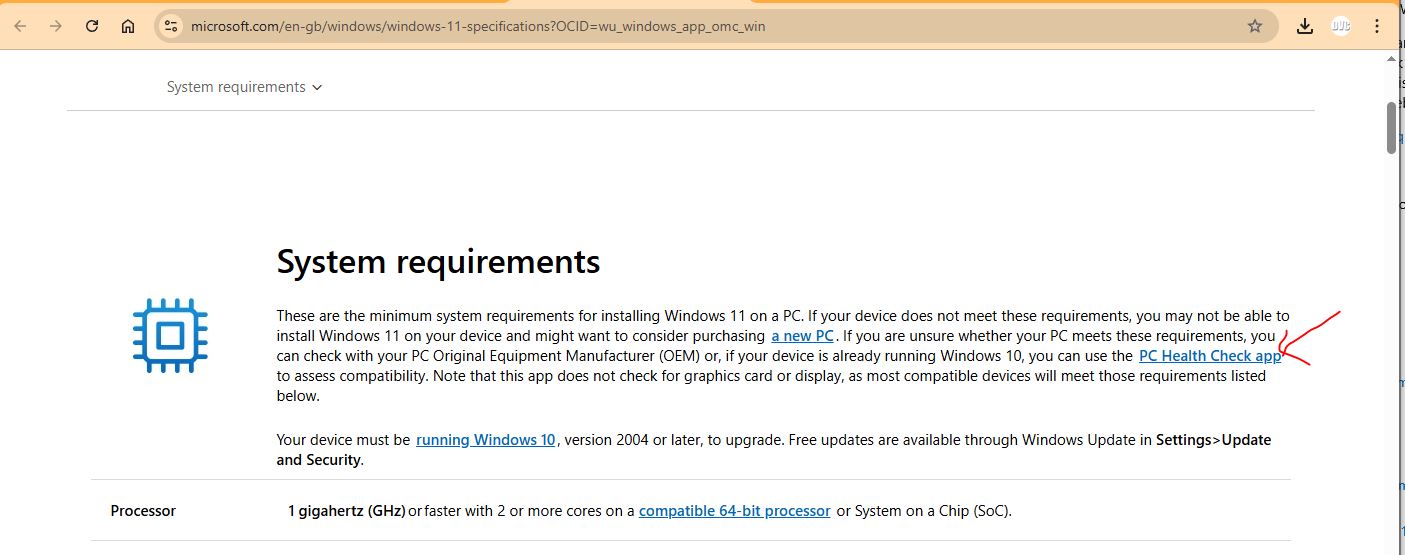
Task: Open the browser downloads icon
Action: pyautogui.click(x=1305, y=27)
